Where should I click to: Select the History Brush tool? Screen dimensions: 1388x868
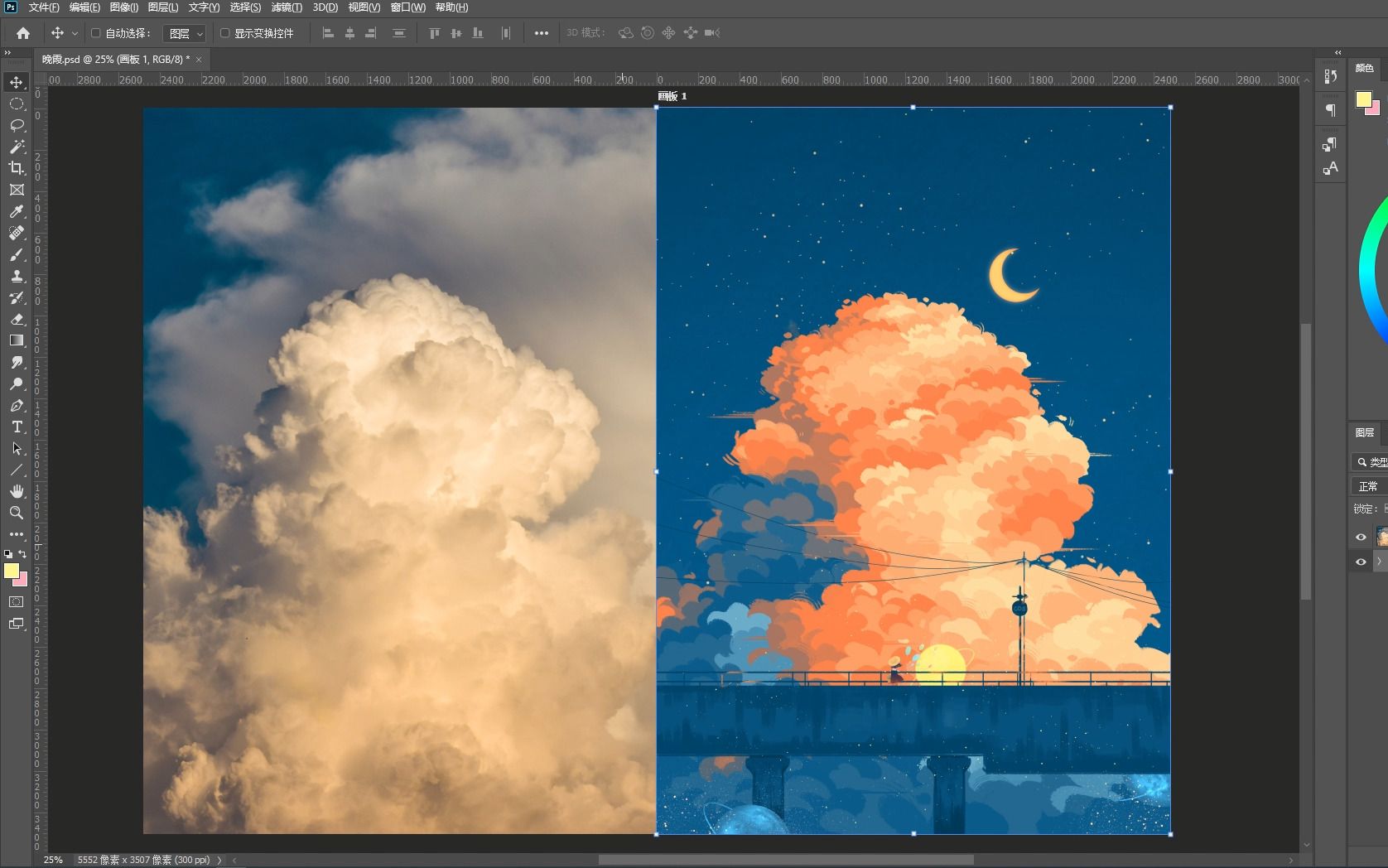(17, 297)
